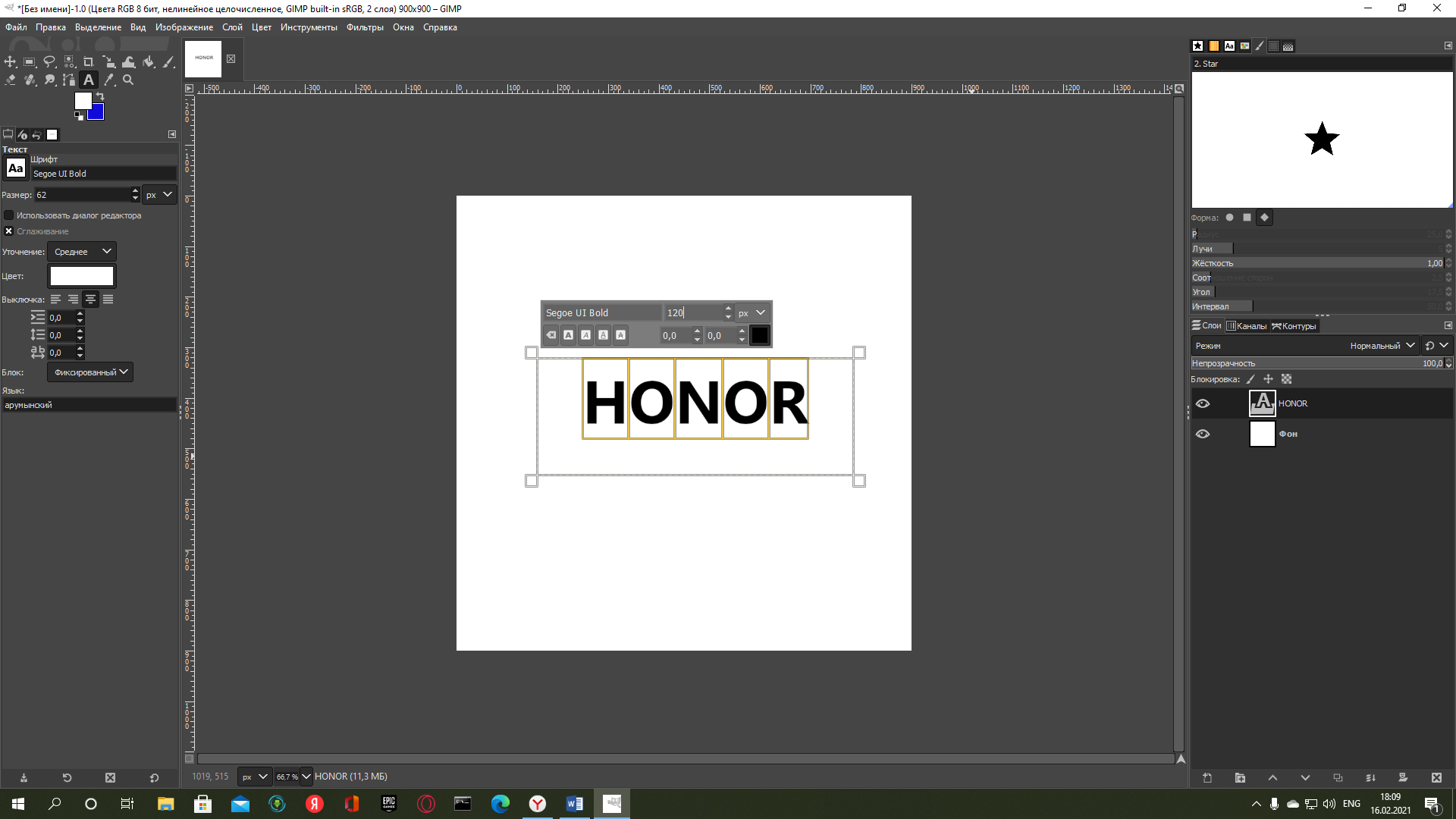
Task: Edit font size field showing 120
Action: pos(693,312)
